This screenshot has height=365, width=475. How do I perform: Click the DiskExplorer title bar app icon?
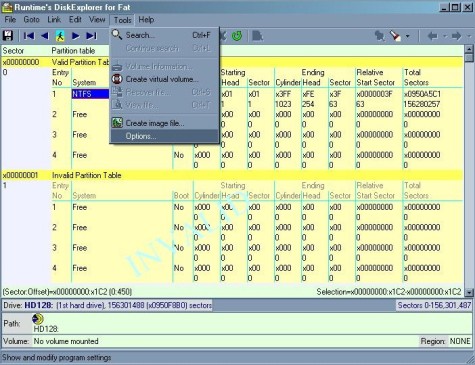7,7
